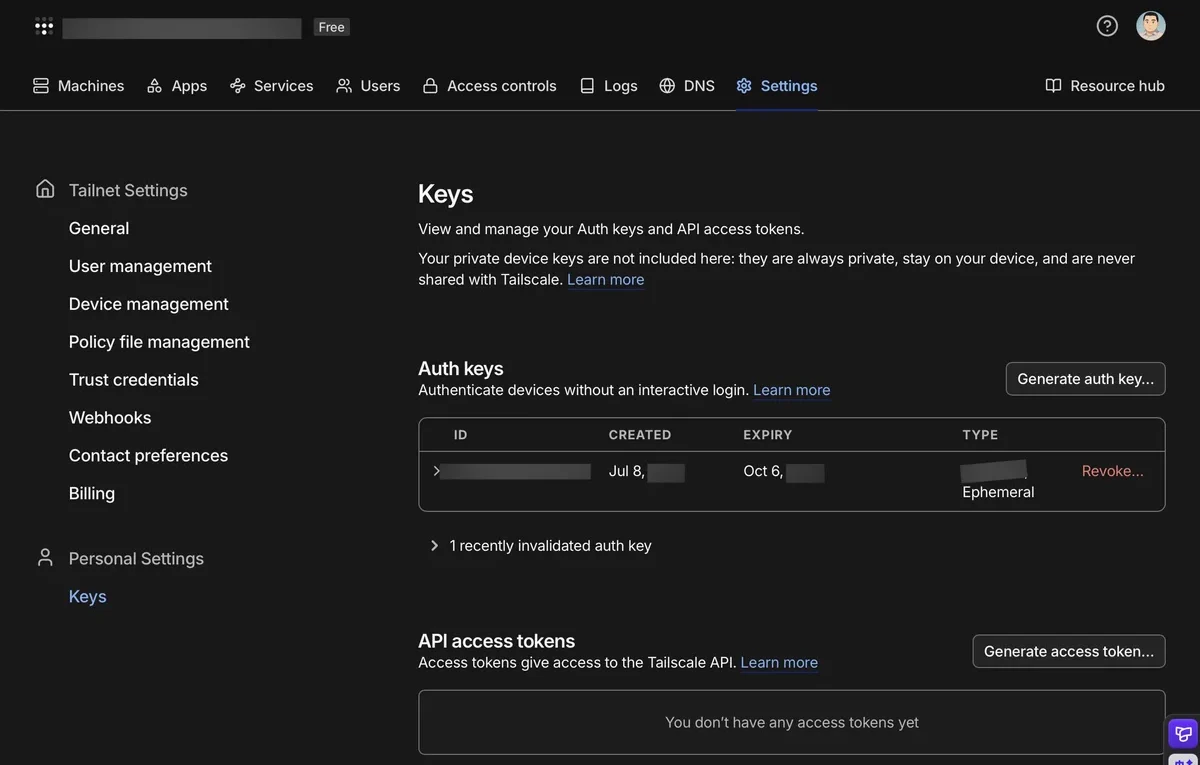Open Learn more link under Auth keys
This screenshot has height=765, width=1200.
click(792, 390)
